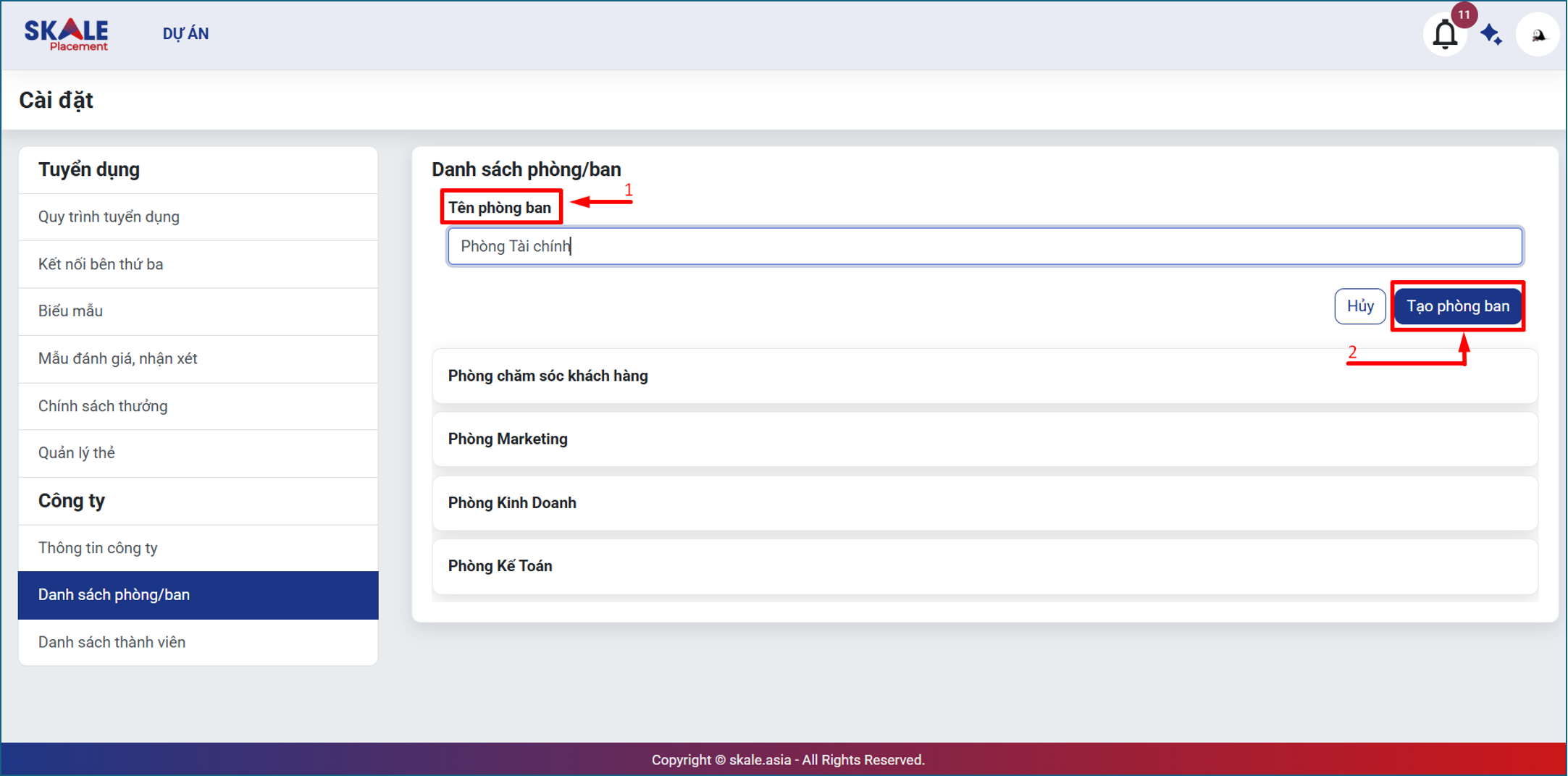Go to Danh sách thành viên

tap(112, 642)
